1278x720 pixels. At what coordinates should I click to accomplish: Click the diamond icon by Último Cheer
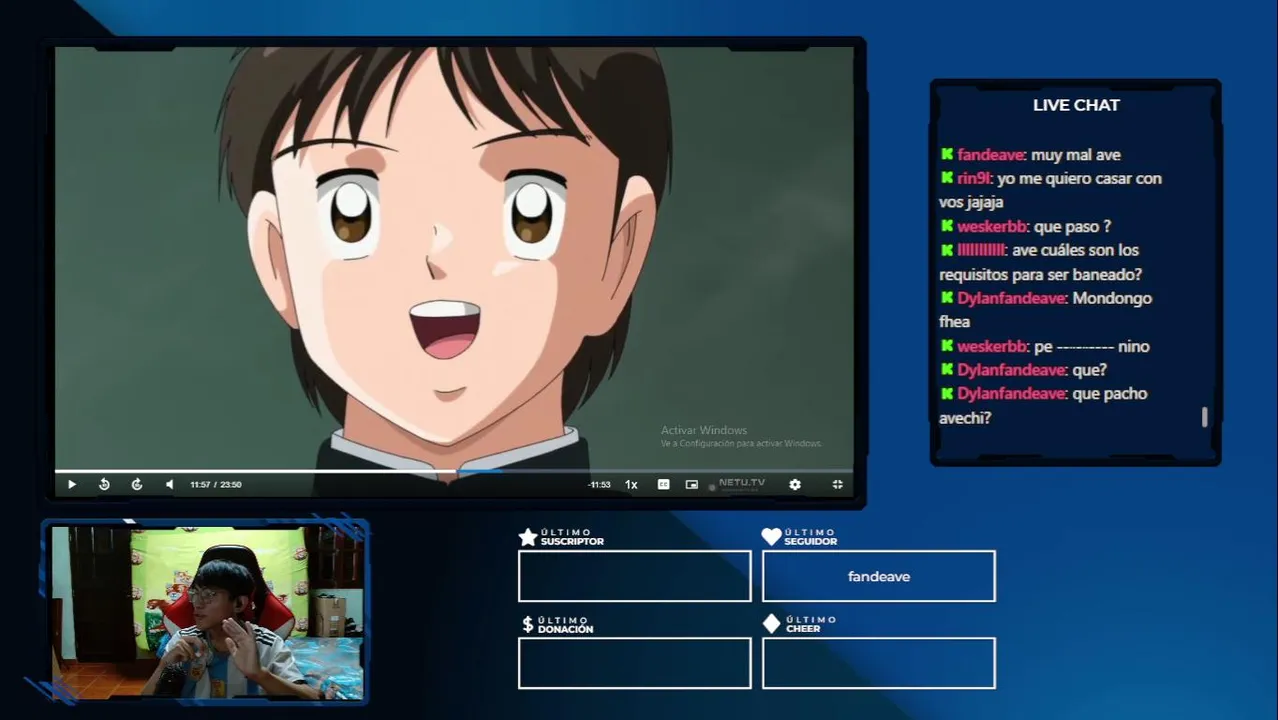[771, 624]
